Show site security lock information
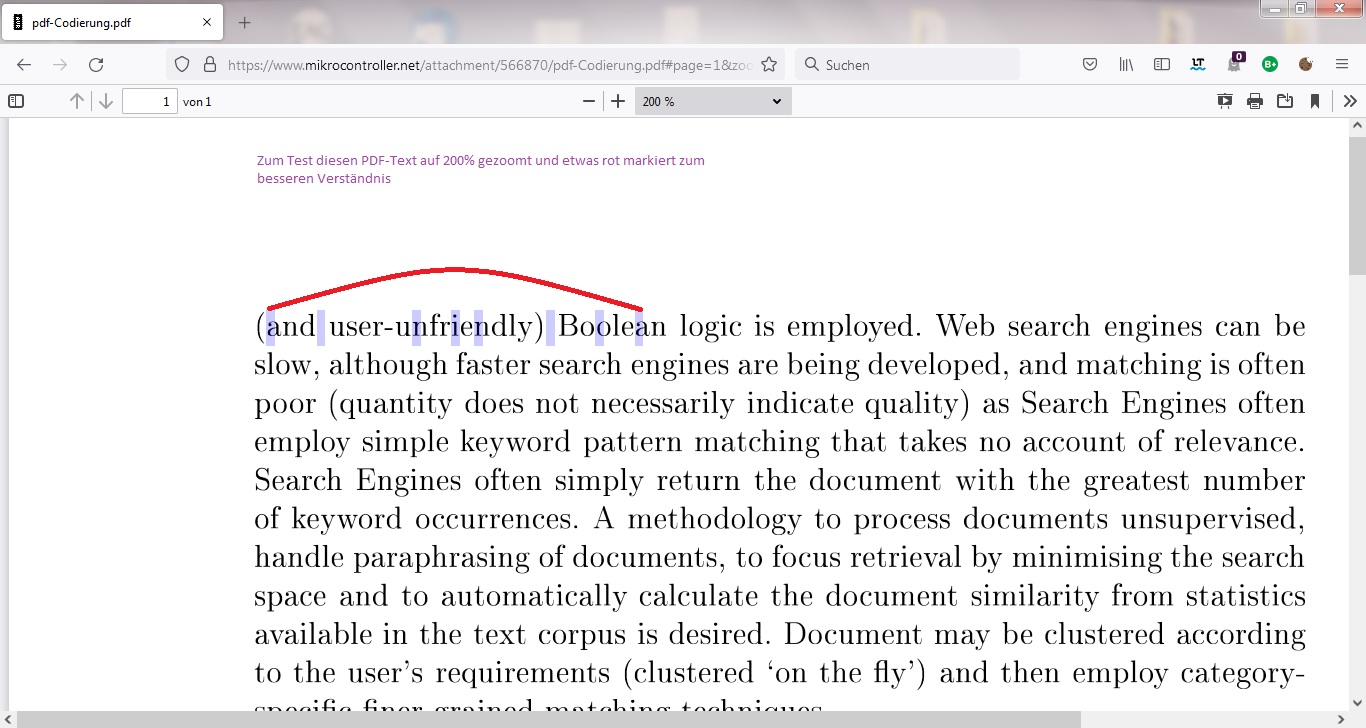The width and height of the screenshot is (1366, 728). point(209,64)
